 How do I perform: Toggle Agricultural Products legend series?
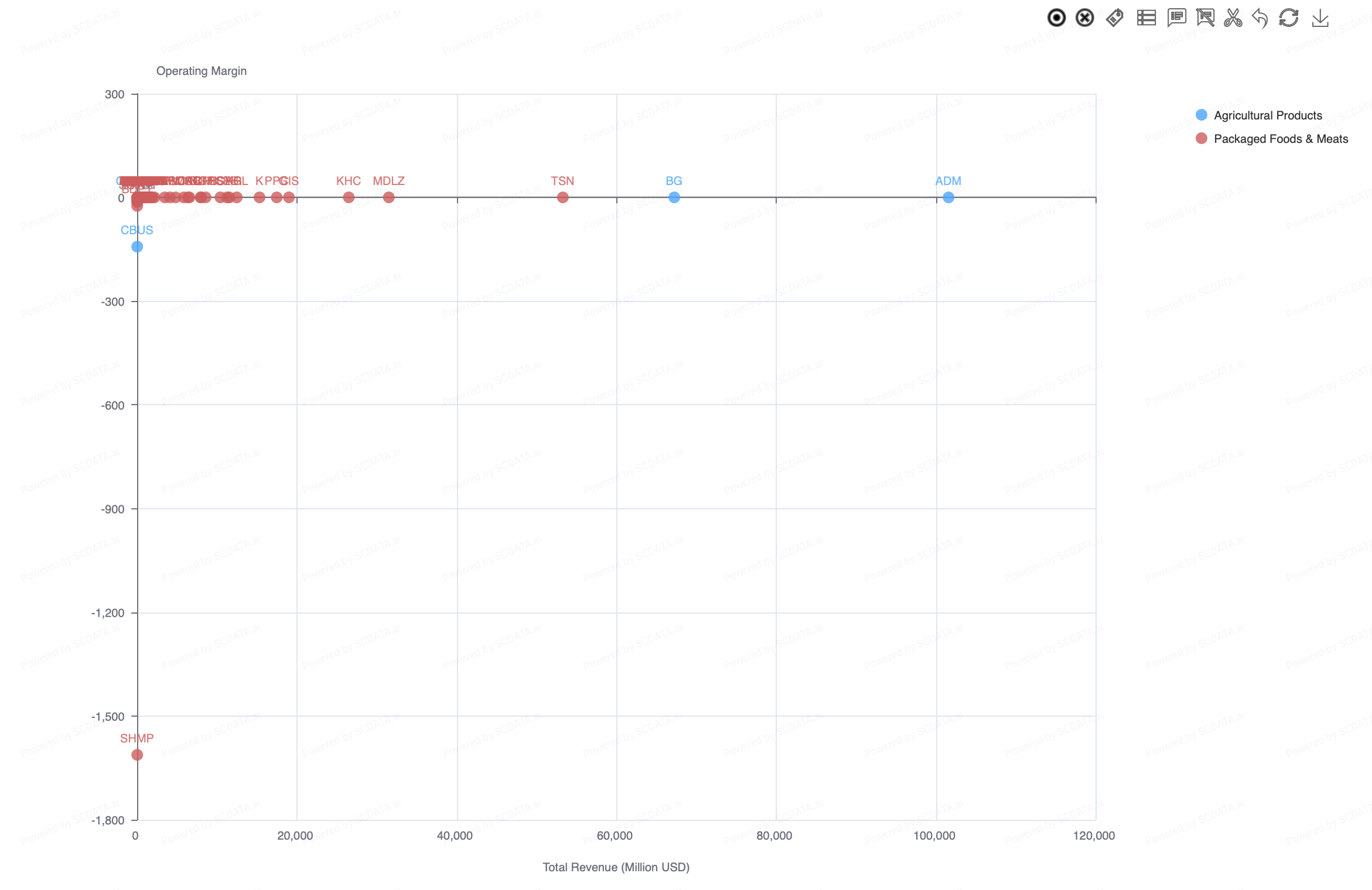pos(1267,115)
